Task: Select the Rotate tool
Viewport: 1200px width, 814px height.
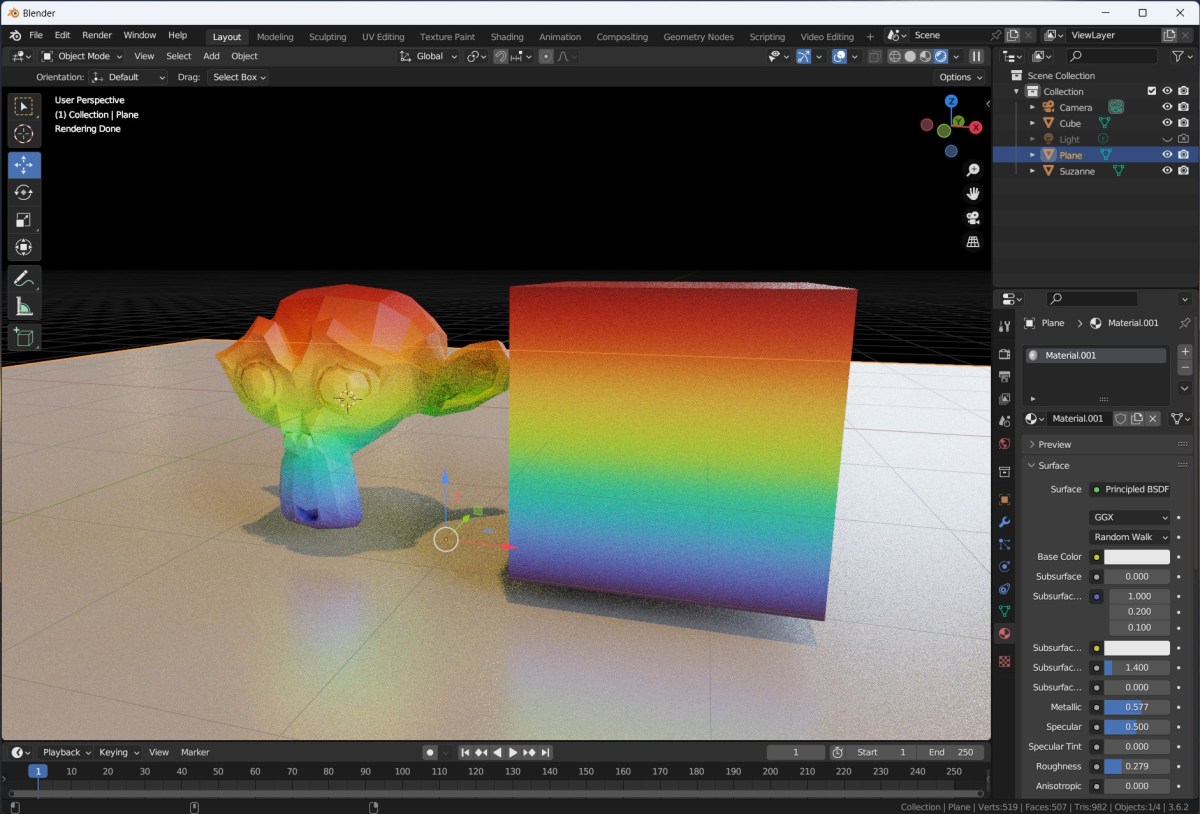Action: point(24,192)
